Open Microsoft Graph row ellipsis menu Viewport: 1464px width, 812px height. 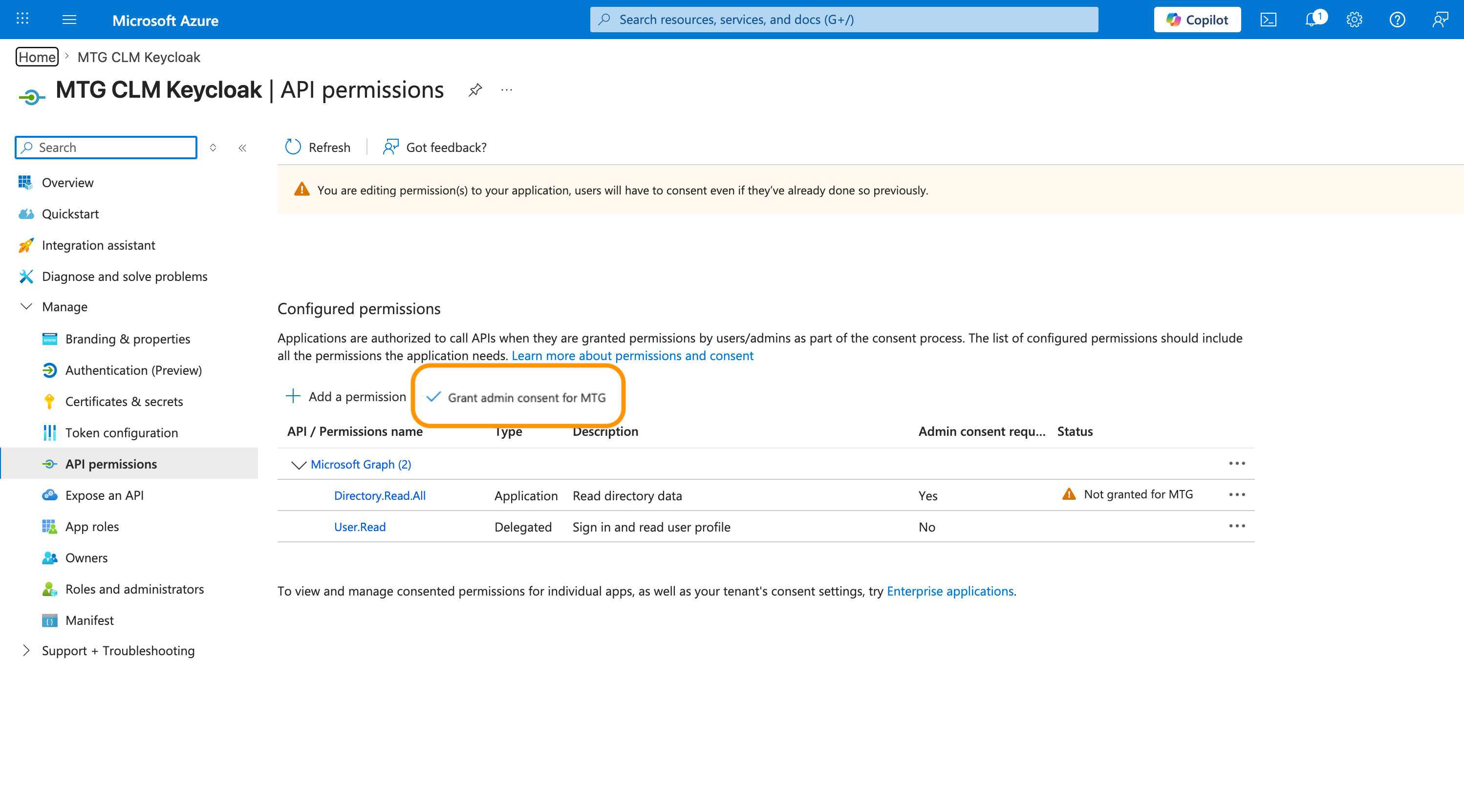pyautogui.click(x=1237, y=464)
